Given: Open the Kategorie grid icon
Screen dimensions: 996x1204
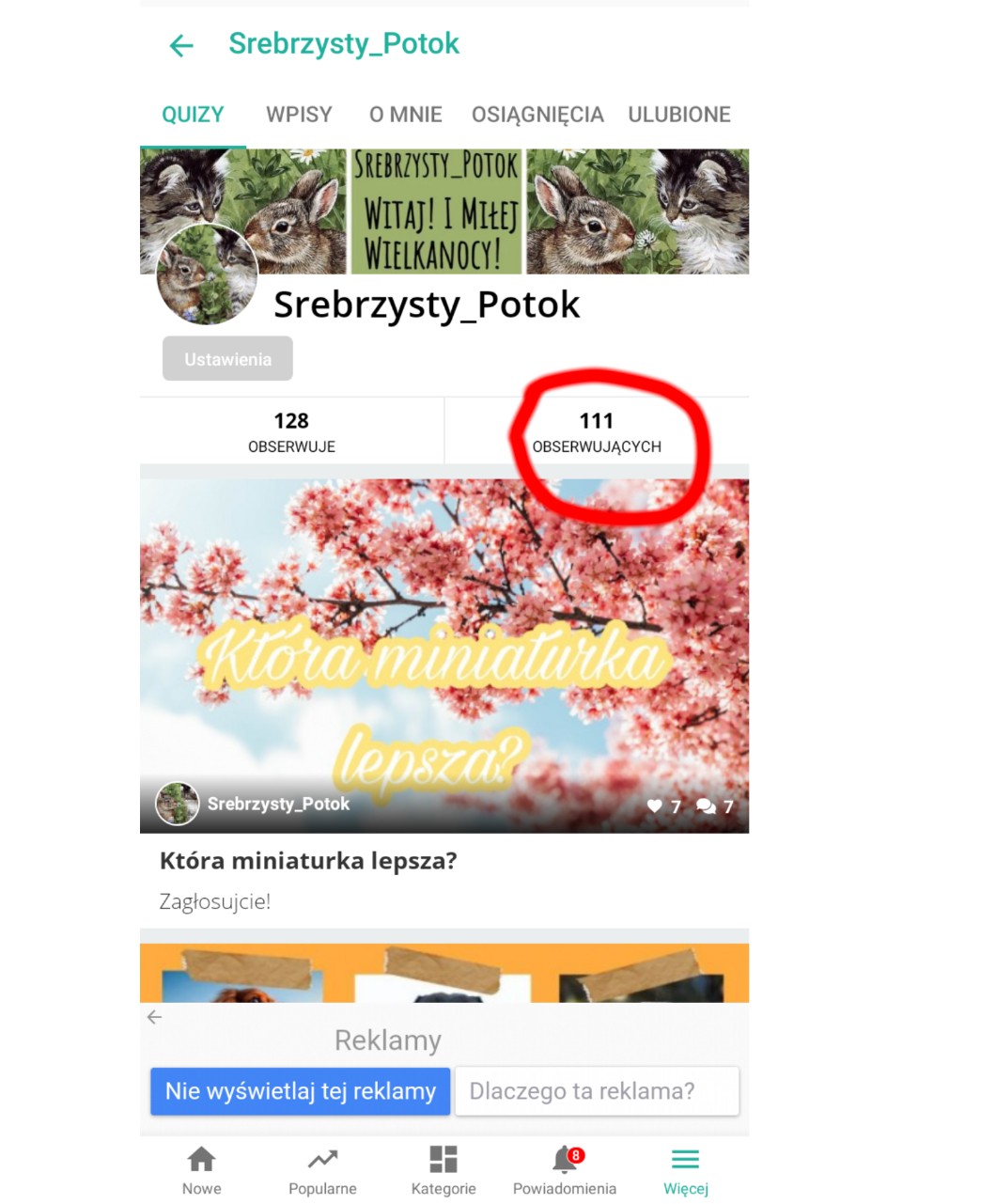Looking at the screenshot, I should (x=444, y=1159).
